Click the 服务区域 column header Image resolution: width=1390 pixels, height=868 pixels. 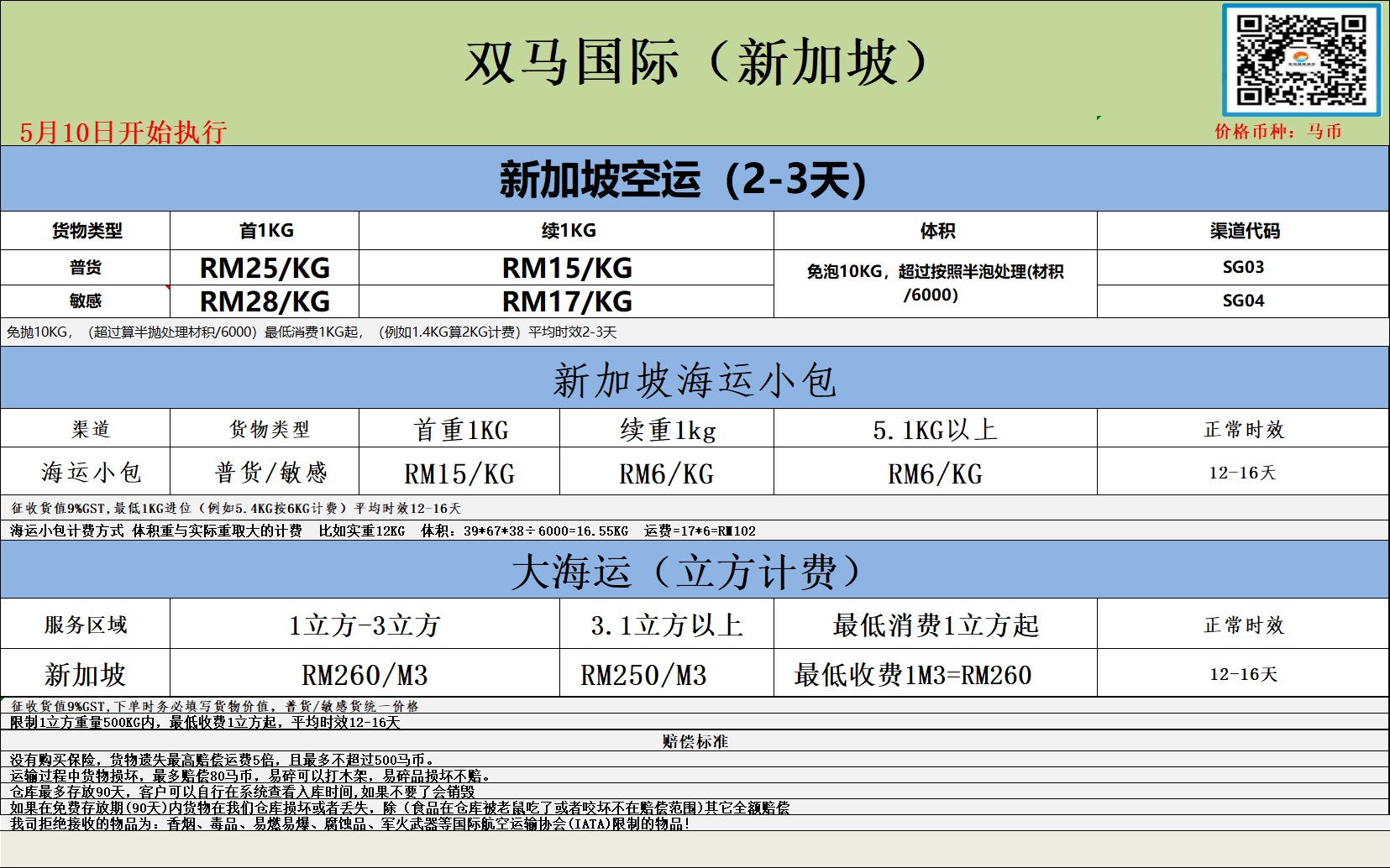point(86,624)
